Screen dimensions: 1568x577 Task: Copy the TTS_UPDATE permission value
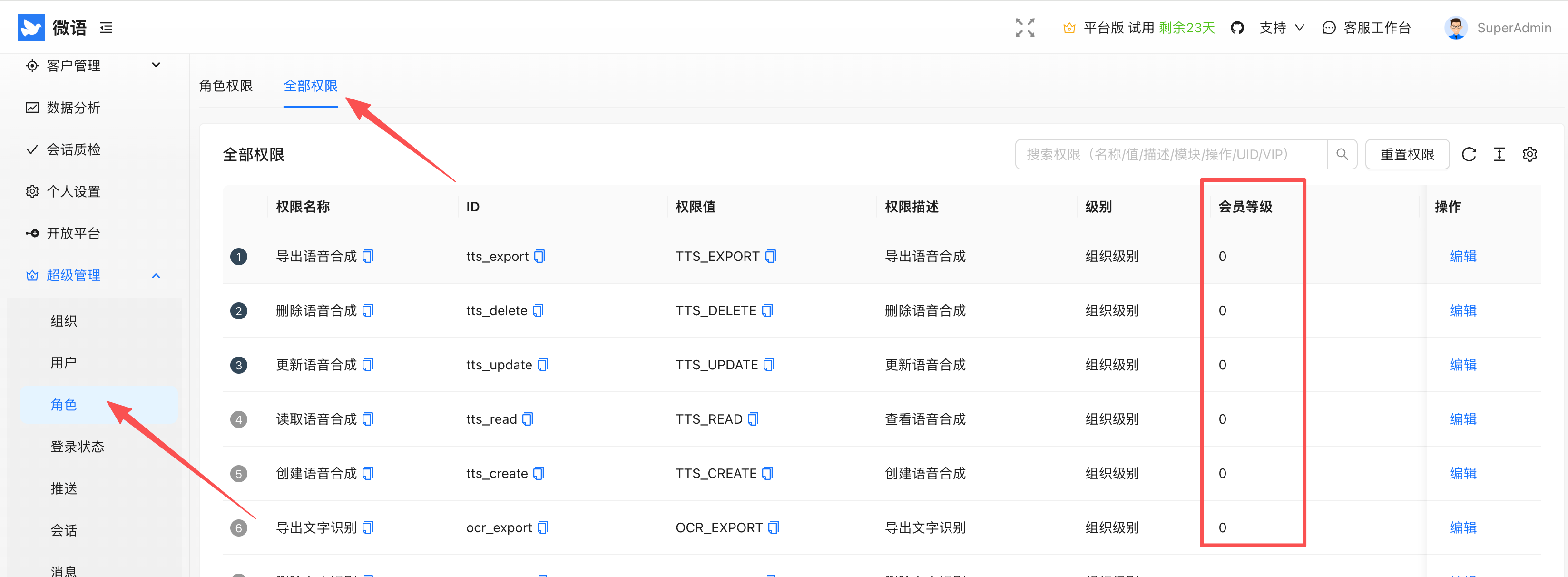click(x=769, y=364)
